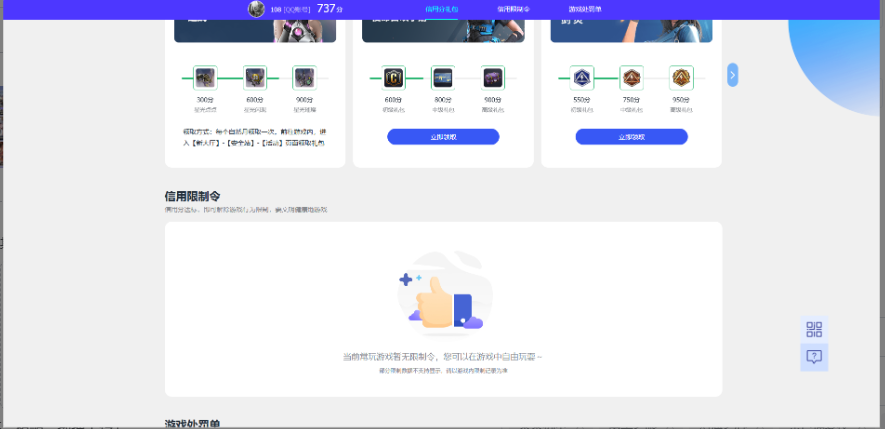885x429 pixels.
Task: Open the 信用分礼包 tab
Action: point(441,10)
